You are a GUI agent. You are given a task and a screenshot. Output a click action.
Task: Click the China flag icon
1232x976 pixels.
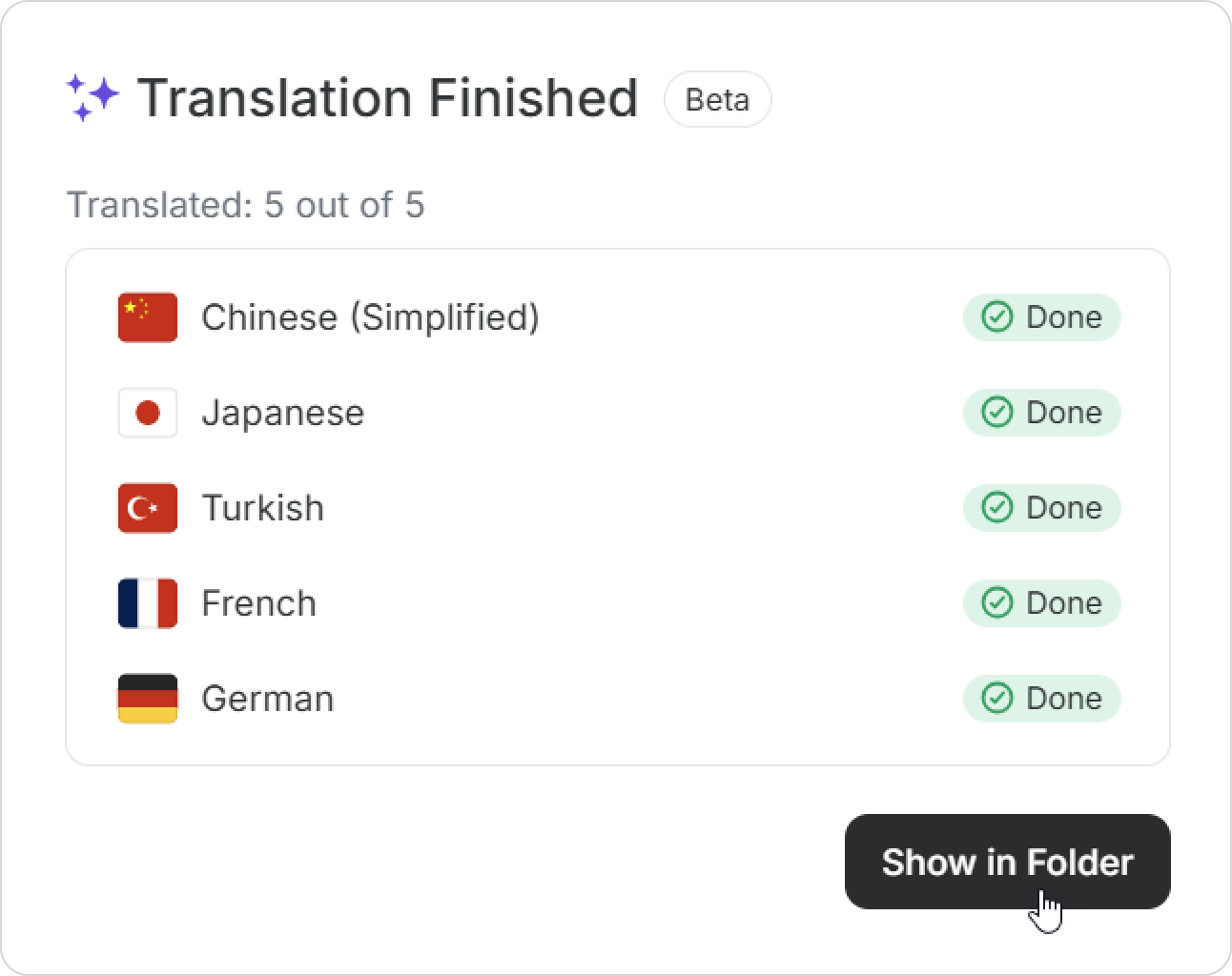tap(148, 317)
